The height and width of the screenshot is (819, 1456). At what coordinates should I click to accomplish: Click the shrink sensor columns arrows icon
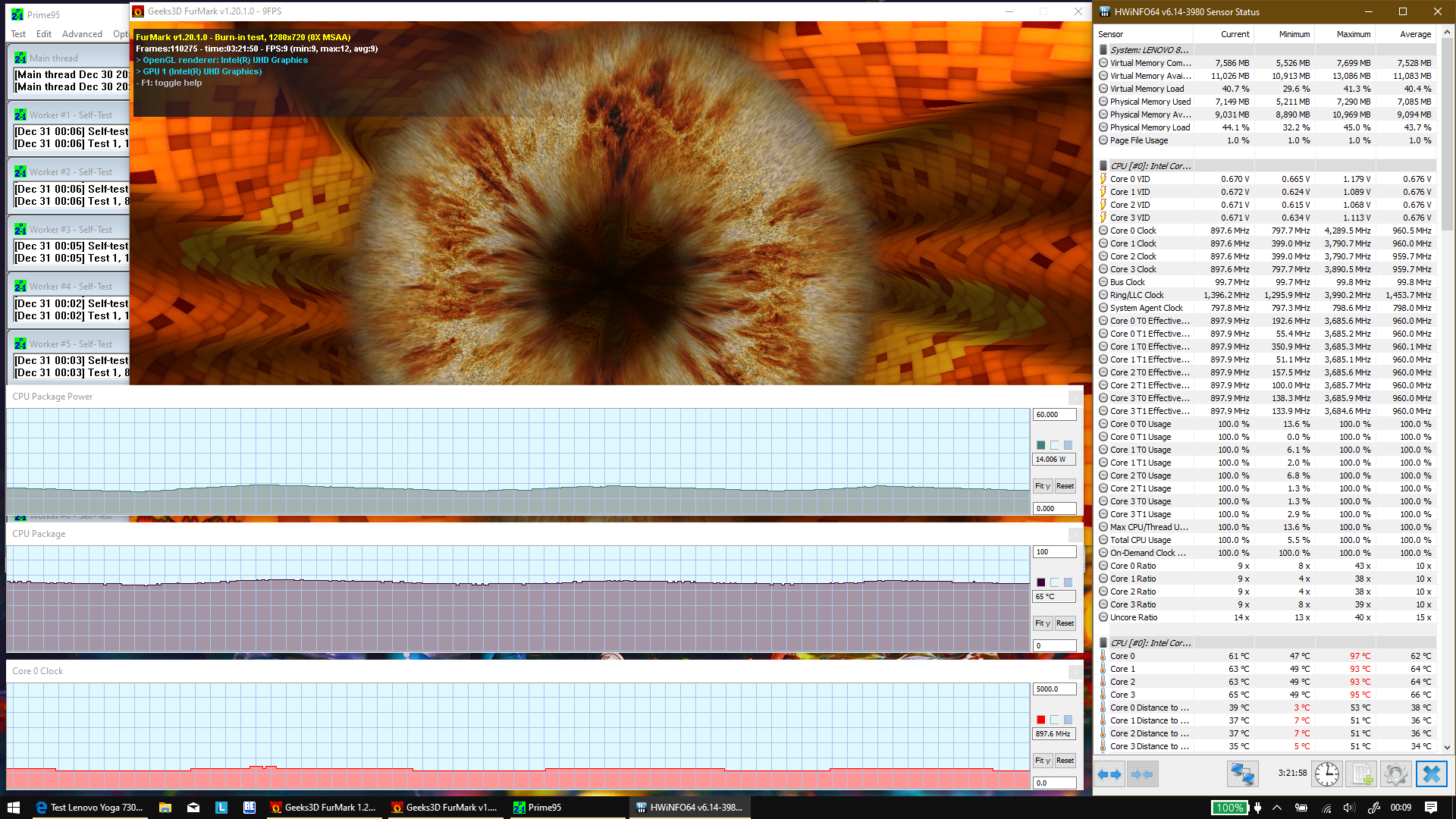tap(1141, 774)
